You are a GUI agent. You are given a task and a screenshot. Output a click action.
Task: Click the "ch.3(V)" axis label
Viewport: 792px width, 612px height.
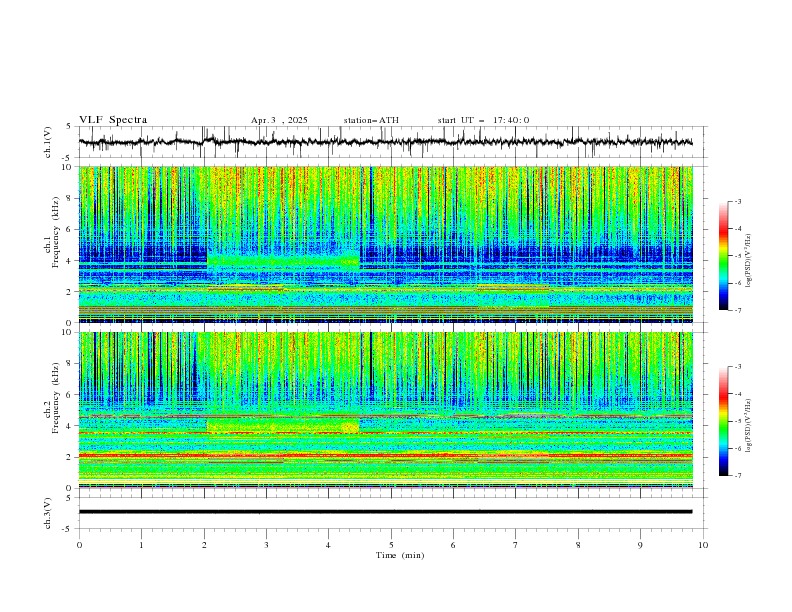pyautogui.click(x=48, y=513)
